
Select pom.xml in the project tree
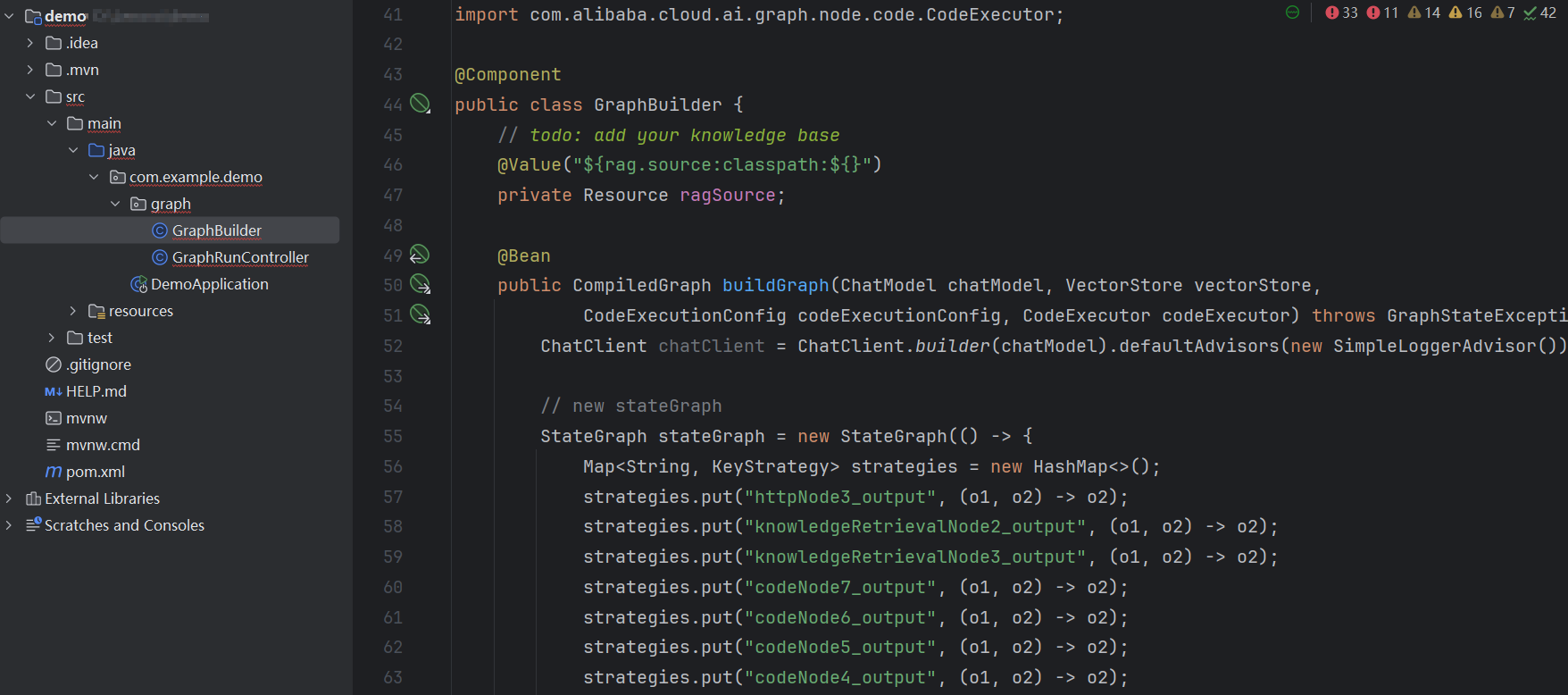click(96, 472)
